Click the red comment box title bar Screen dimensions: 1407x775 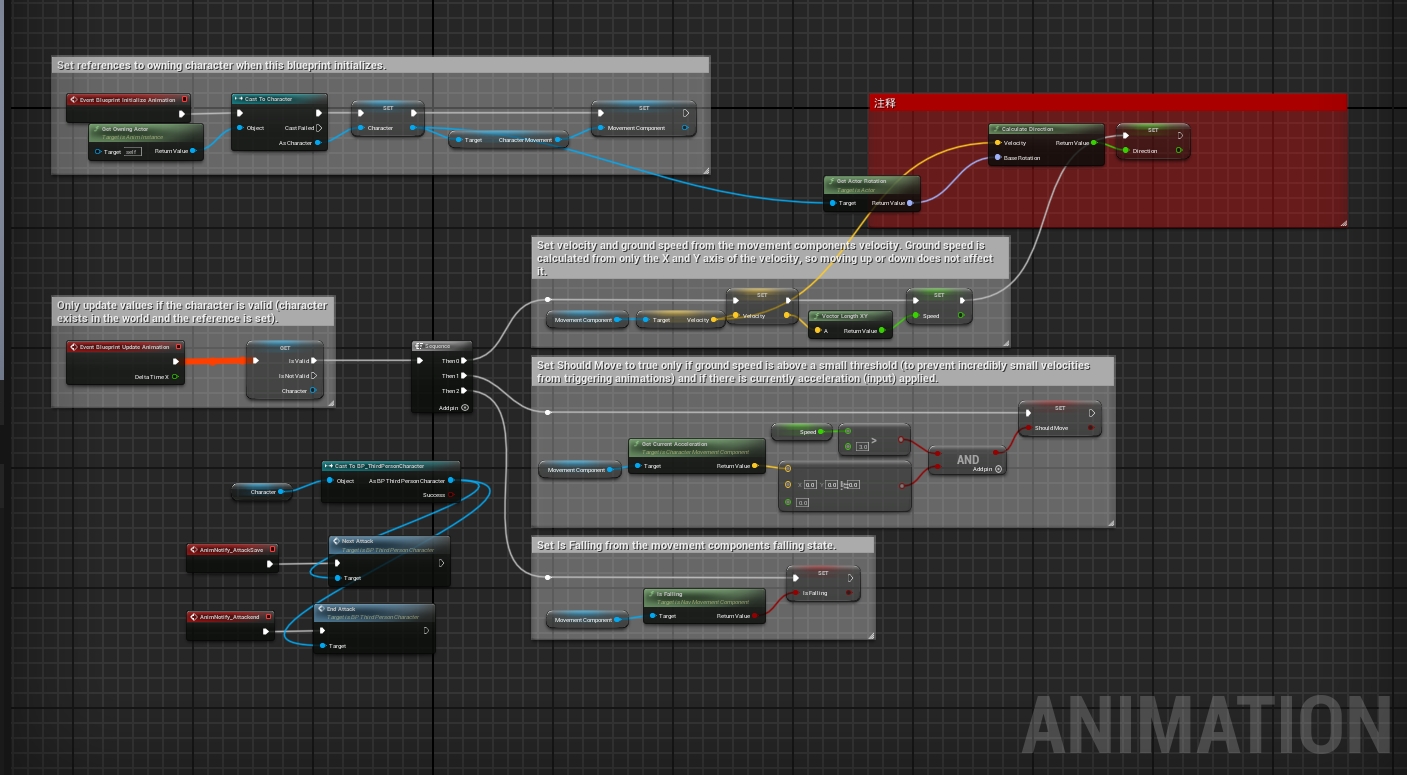[x=1107, y=102]
